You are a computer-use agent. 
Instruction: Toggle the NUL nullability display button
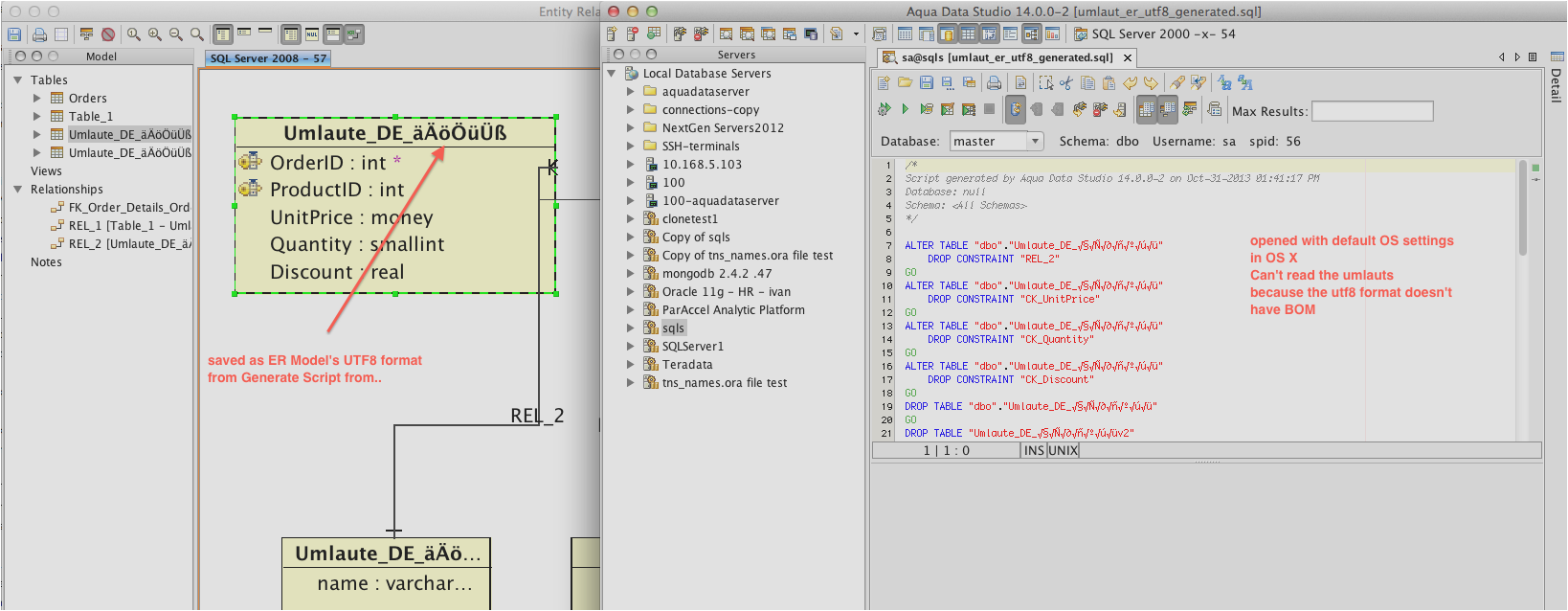click(x=312, y=34)
